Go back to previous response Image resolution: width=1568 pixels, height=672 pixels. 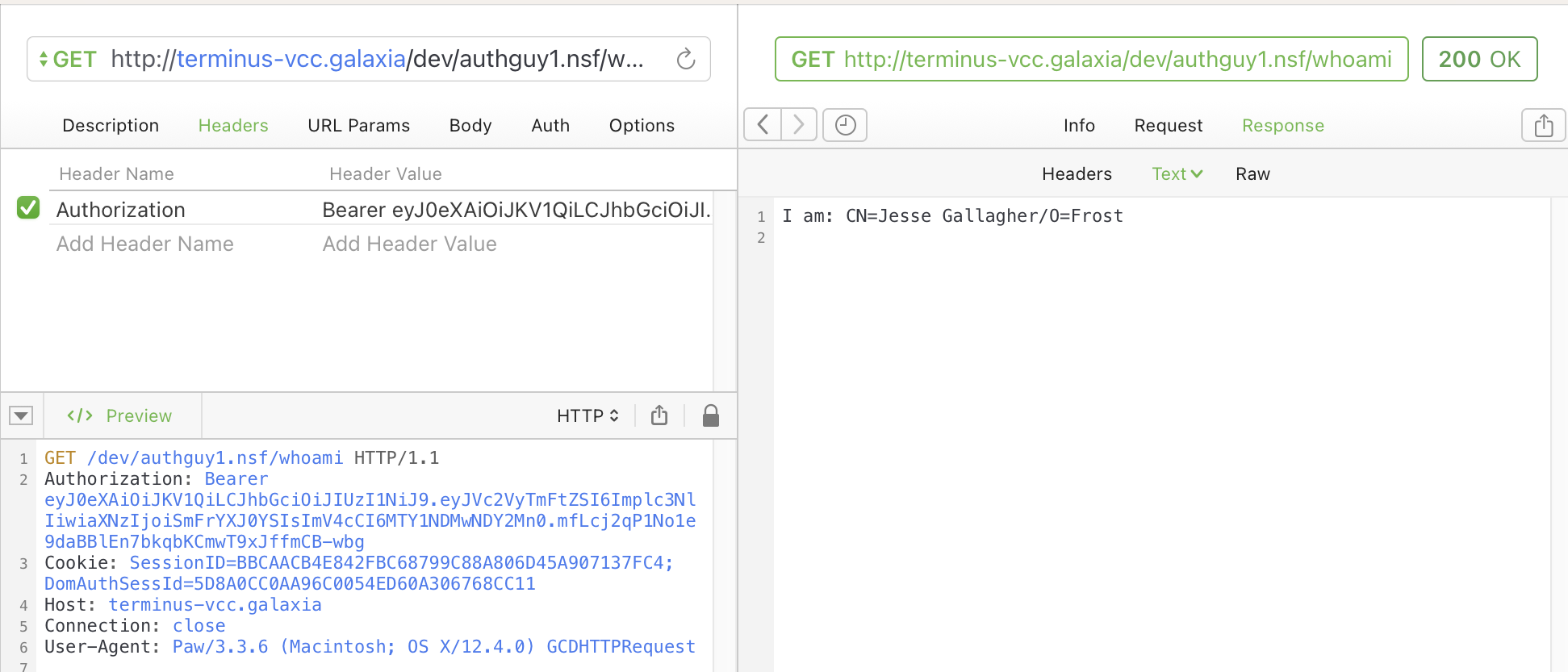click(x=763, y=125)
